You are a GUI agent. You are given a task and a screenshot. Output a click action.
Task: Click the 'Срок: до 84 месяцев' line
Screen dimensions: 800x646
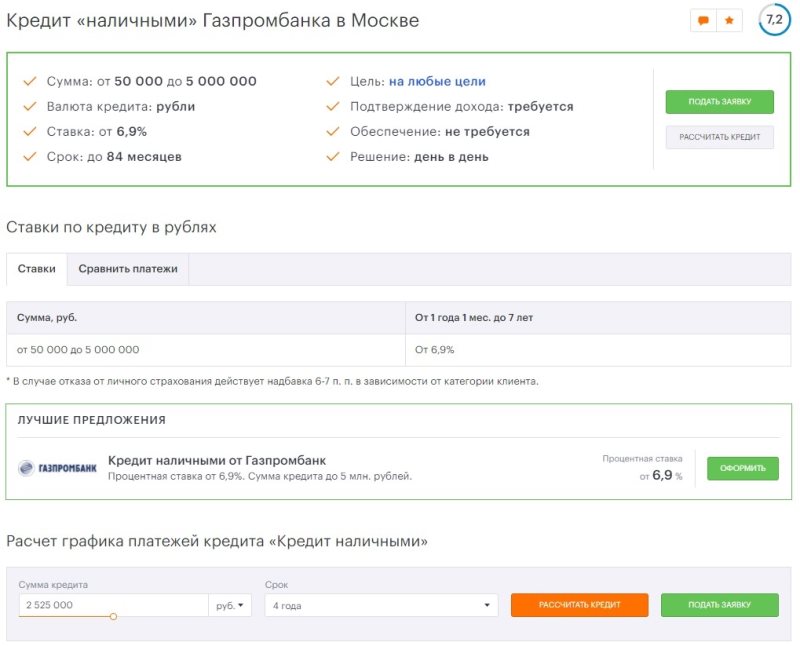point(114,157)
